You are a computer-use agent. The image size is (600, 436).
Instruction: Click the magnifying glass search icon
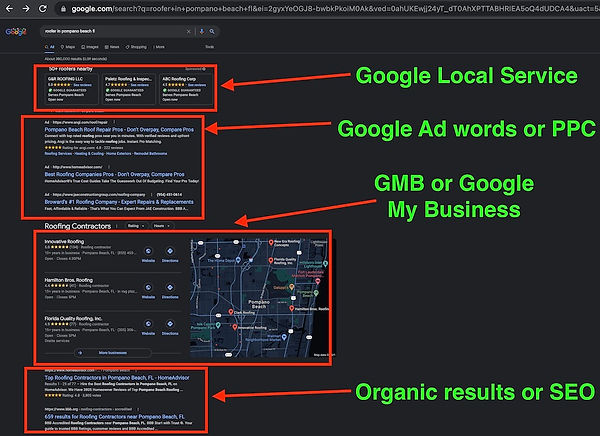[212, 32]
